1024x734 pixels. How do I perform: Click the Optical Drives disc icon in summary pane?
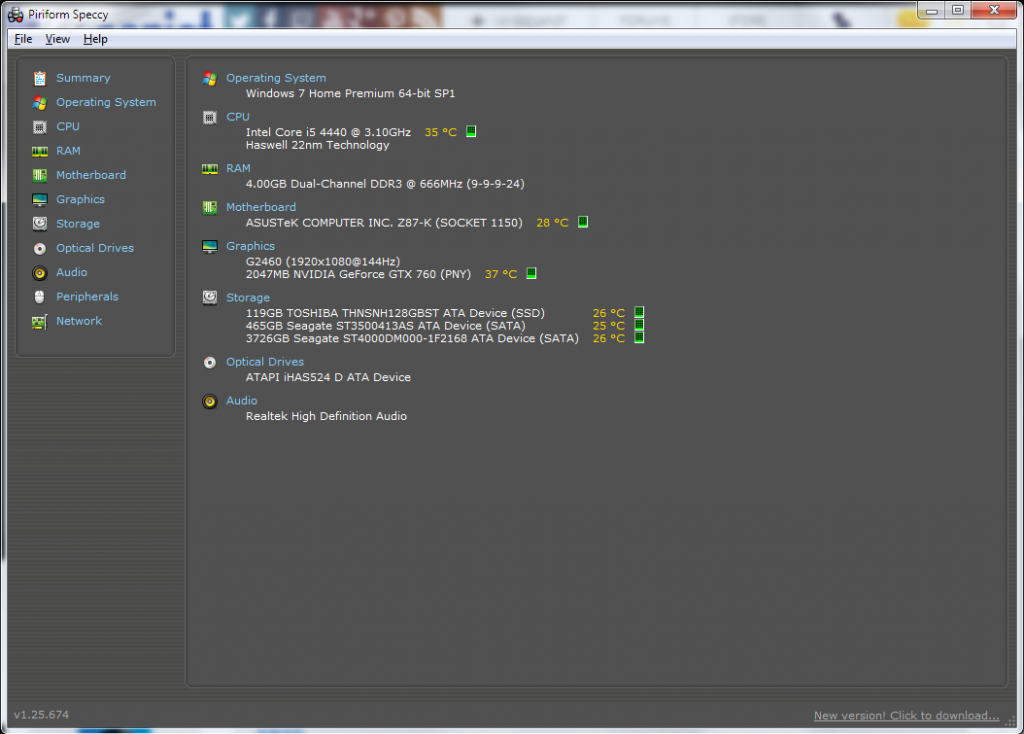coord(210,362)
